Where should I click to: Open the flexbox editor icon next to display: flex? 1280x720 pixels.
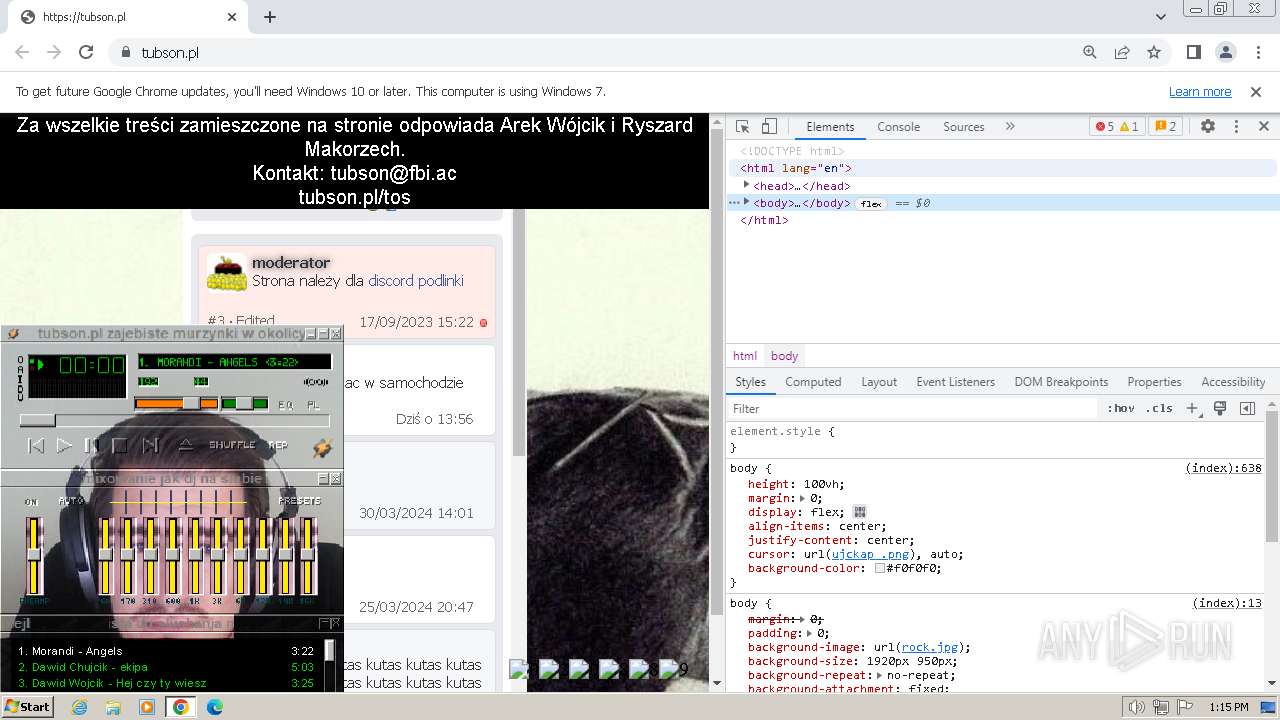(x=860, y=512)
